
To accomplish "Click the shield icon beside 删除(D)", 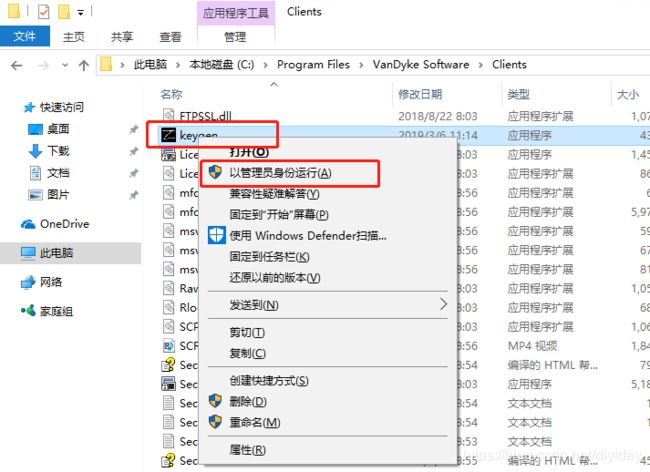I will 215,401.
